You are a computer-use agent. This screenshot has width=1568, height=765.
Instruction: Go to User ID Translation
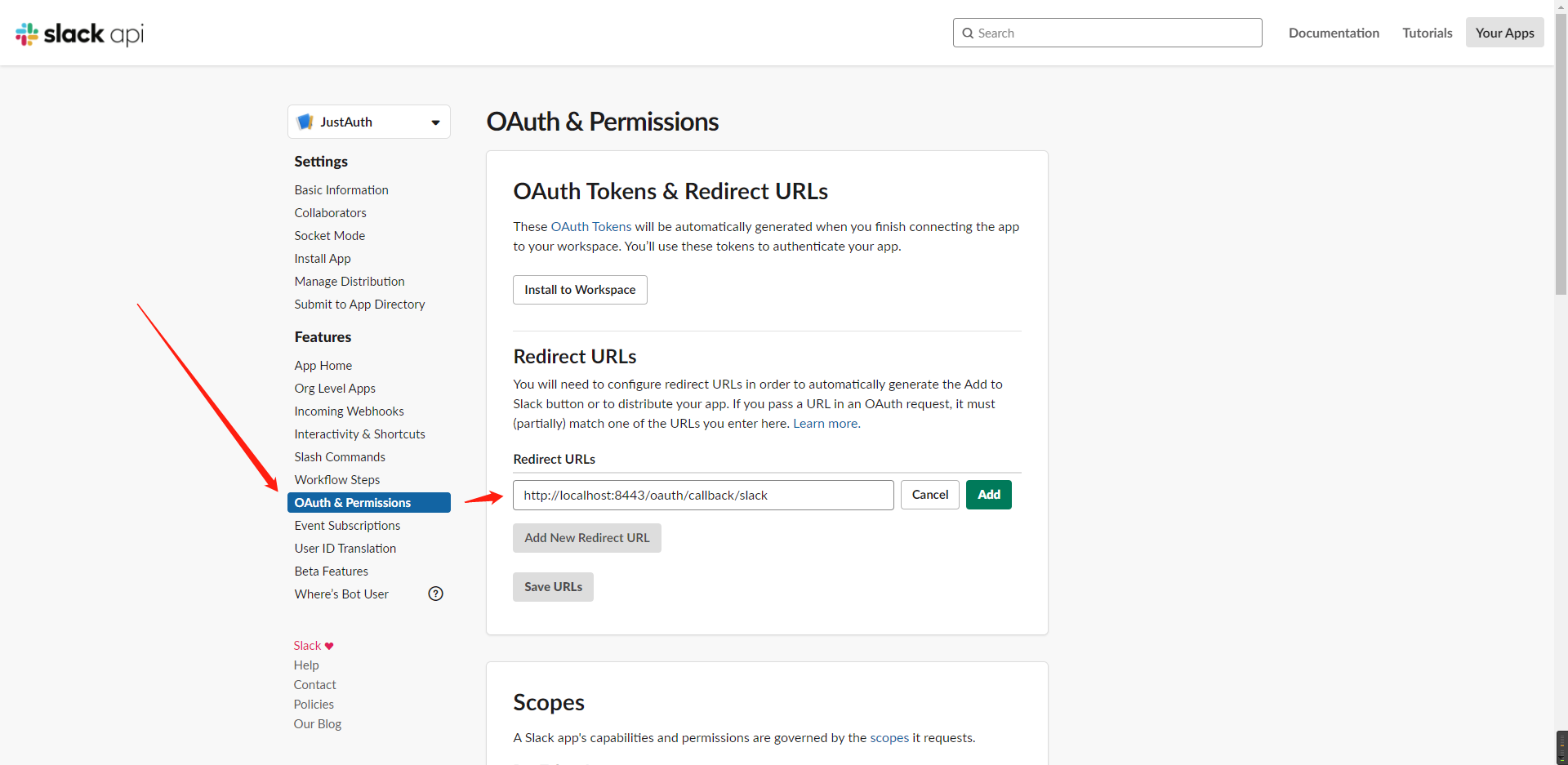click(345, 548)
